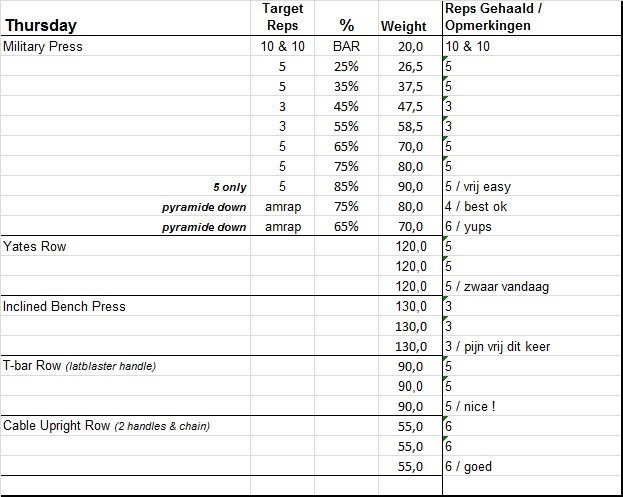
Task: Select the 58,5 weight cell
Action: click(x=411, y=126)
